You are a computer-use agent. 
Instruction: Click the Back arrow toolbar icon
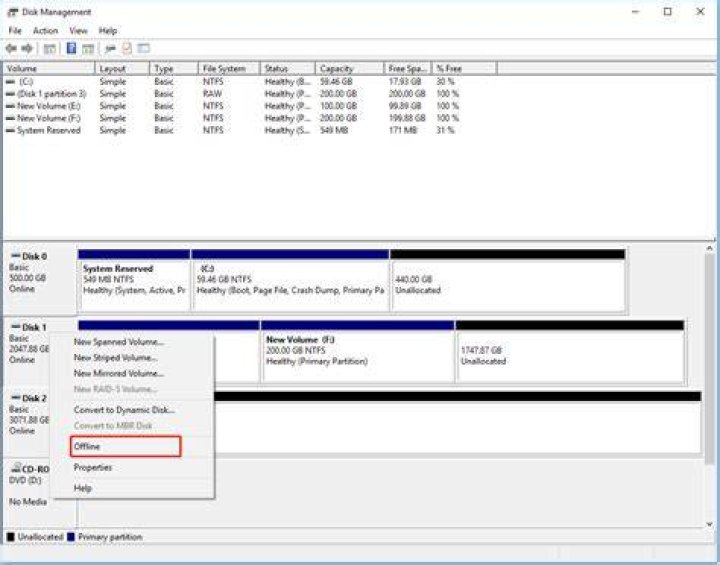11,48
